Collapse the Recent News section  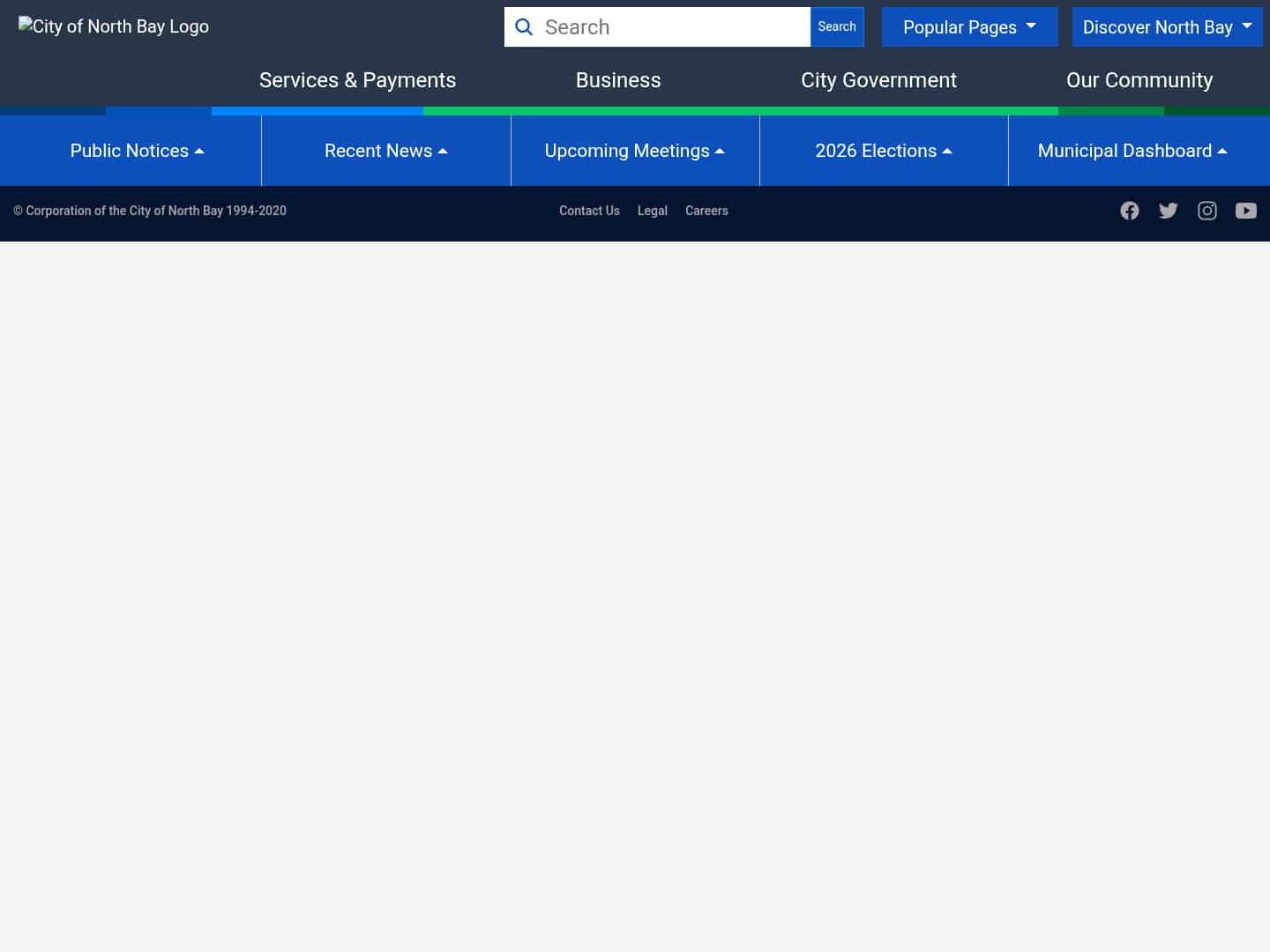click(386, 151)
